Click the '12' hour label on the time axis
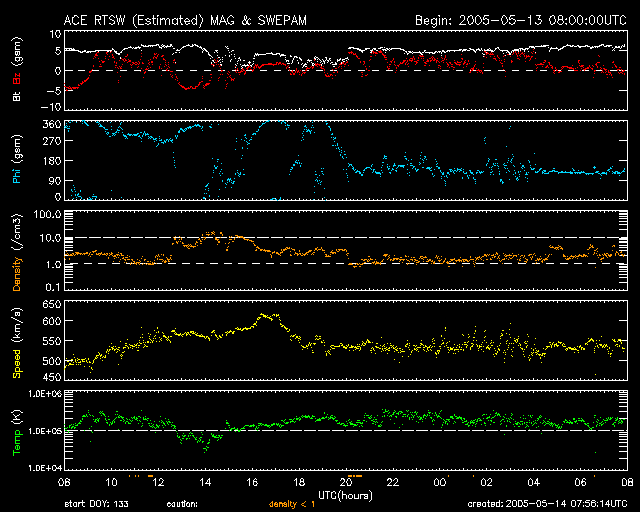 pos(158,482)
